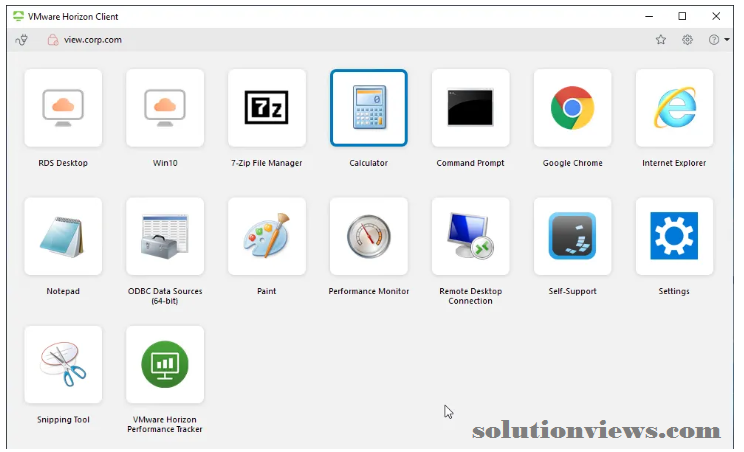Close the VMware Horizon Client window
This screenshot has height=452, width=744.
(716, 17)
